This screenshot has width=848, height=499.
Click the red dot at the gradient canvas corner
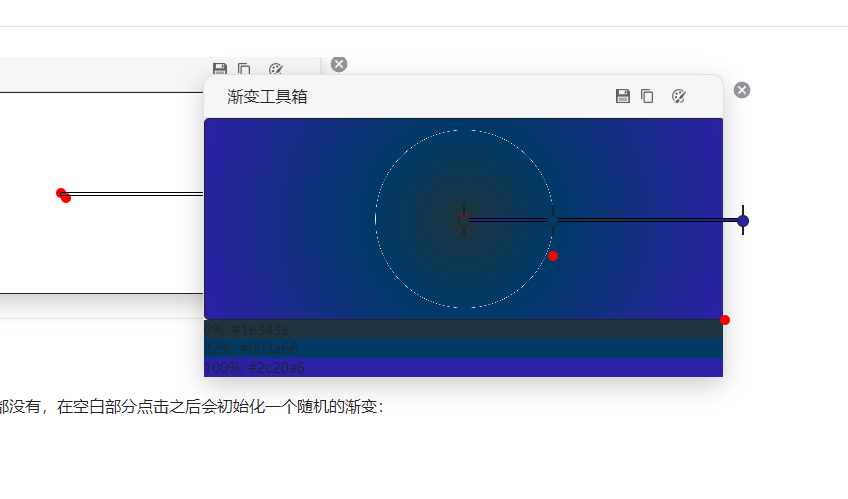[725, 320]
